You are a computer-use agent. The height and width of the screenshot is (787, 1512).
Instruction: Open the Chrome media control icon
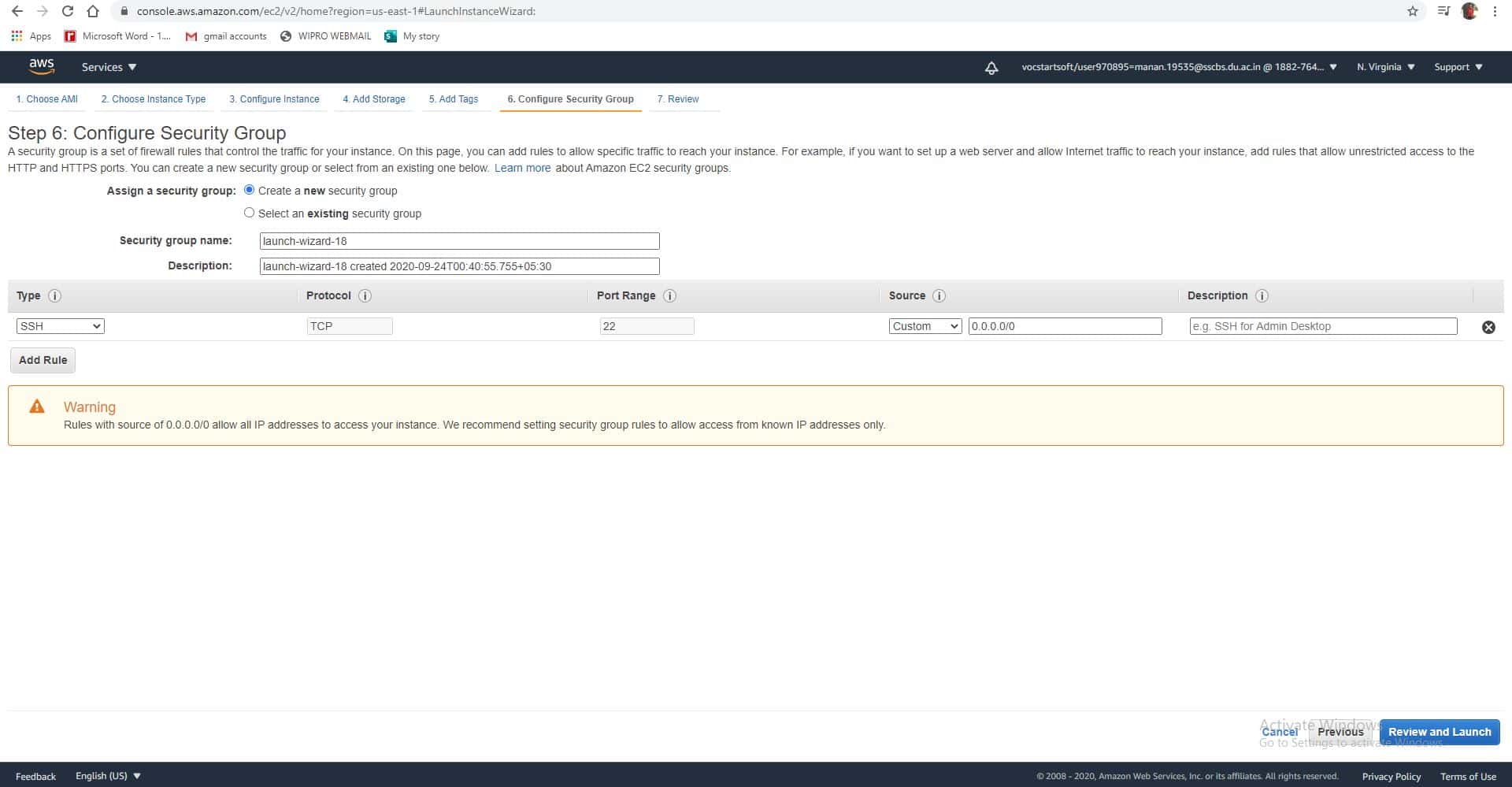[1443, 11]
